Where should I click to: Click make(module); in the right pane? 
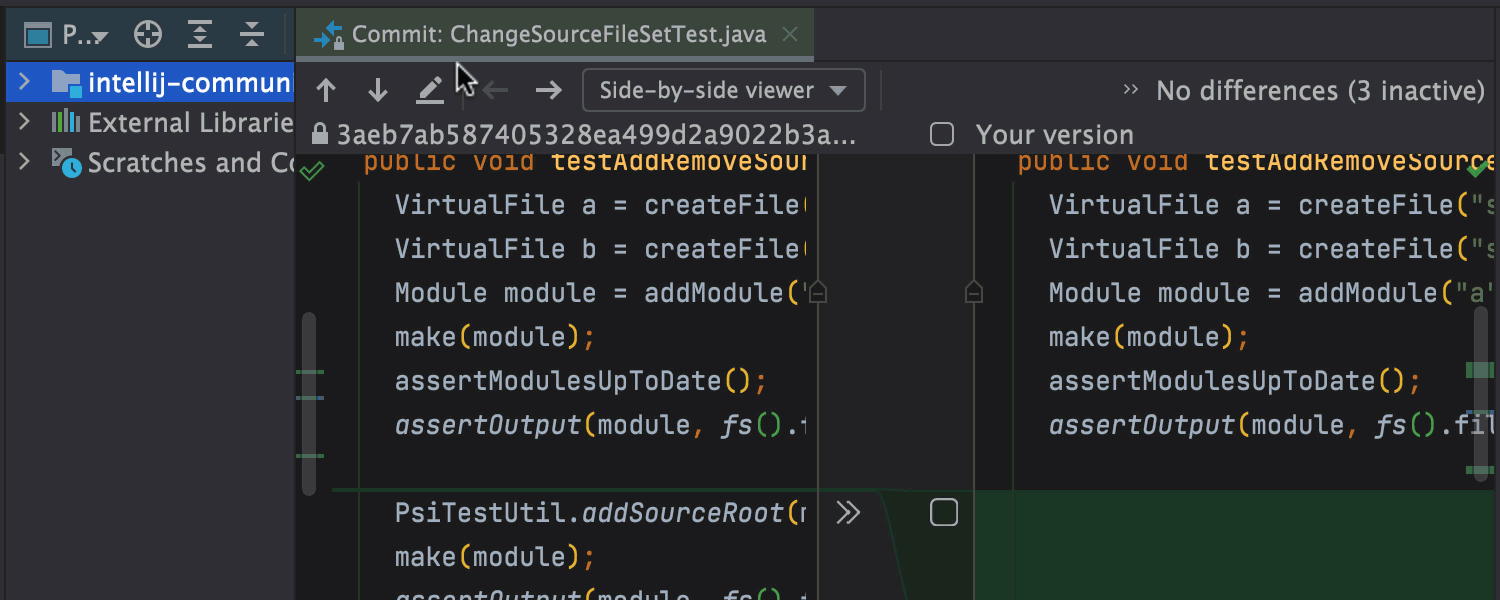click(x=1149, y=337)
